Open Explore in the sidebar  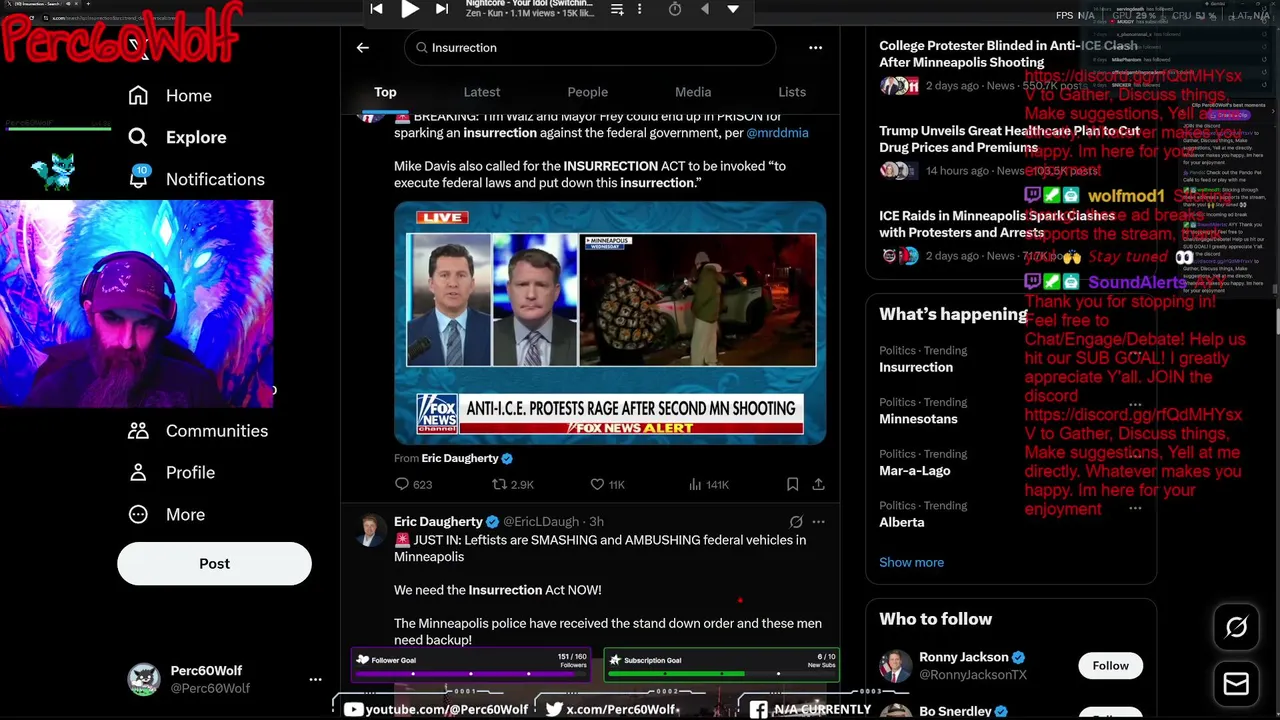177,137
